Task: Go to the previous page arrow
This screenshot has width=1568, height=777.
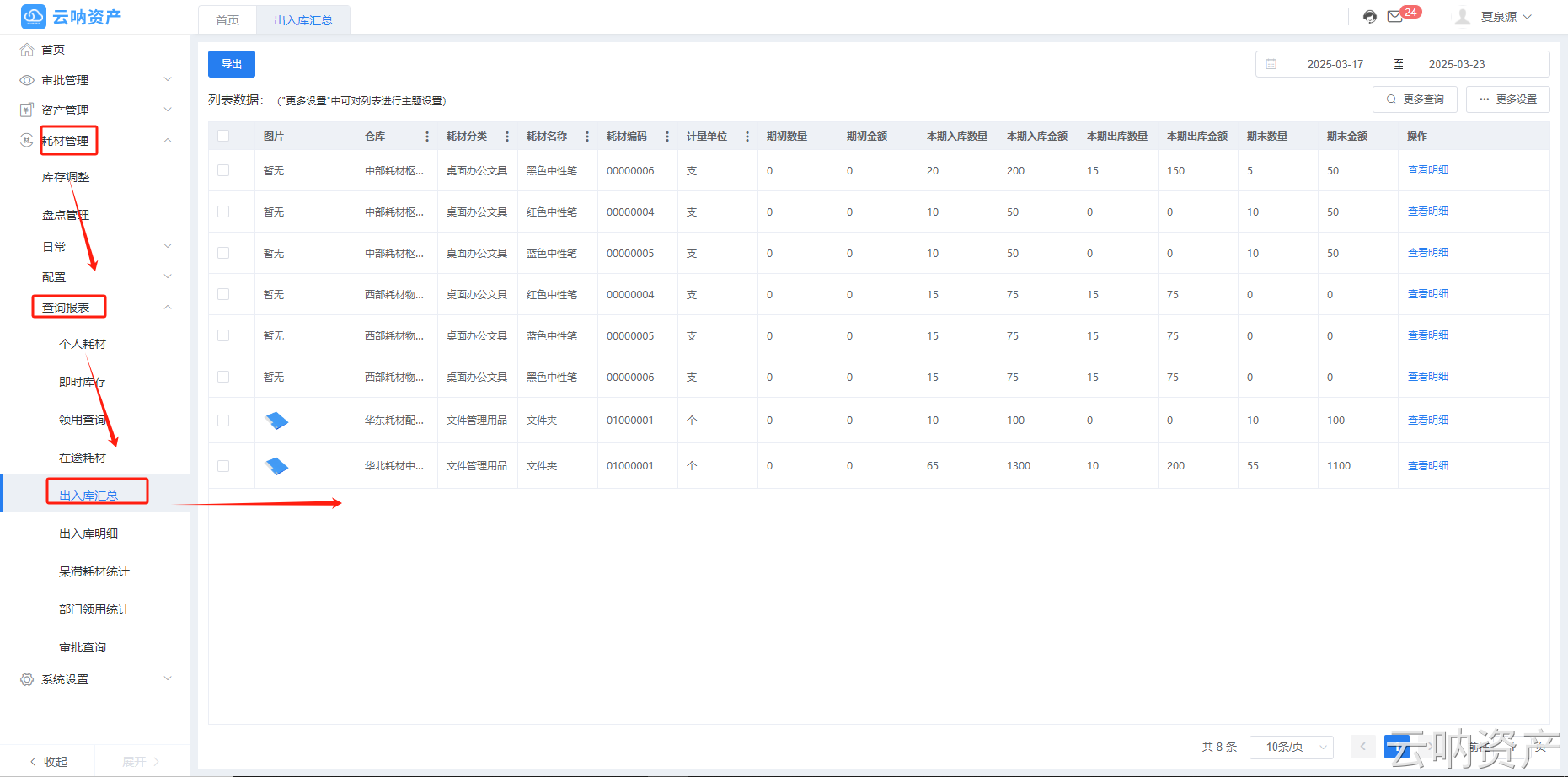Action: point(1362,747)
